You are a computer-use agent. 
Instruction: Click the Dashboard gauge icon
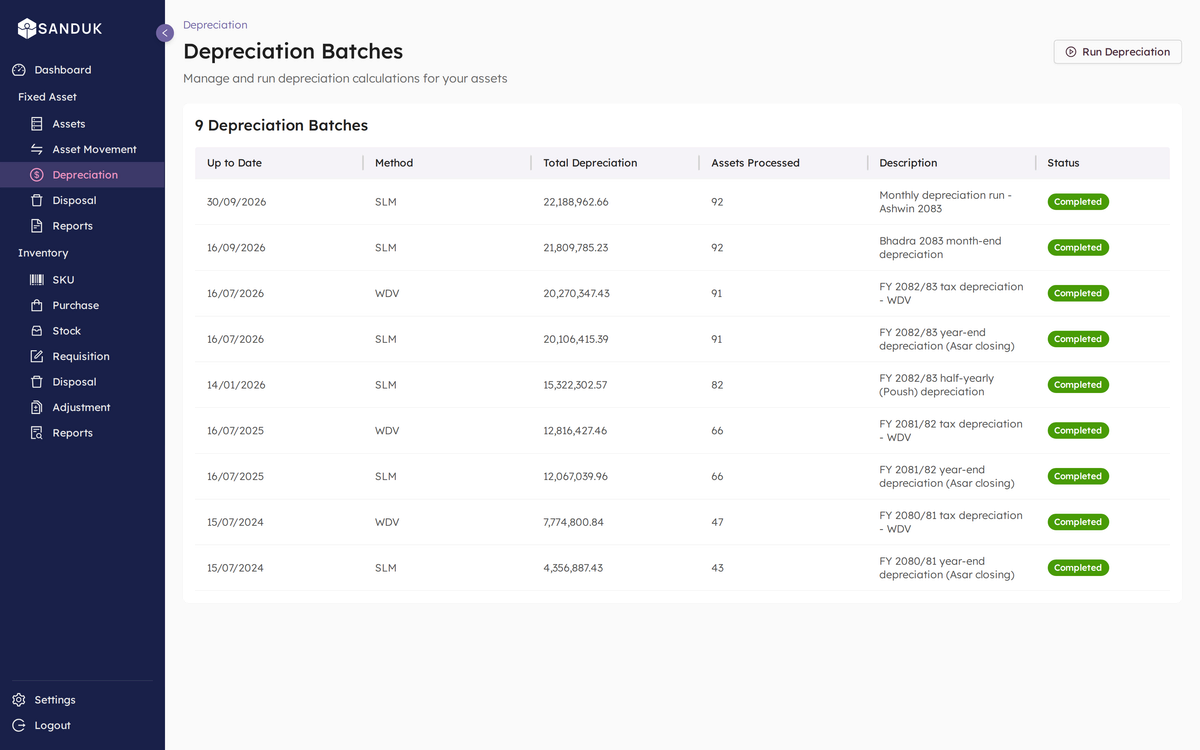tap(19, 70)
